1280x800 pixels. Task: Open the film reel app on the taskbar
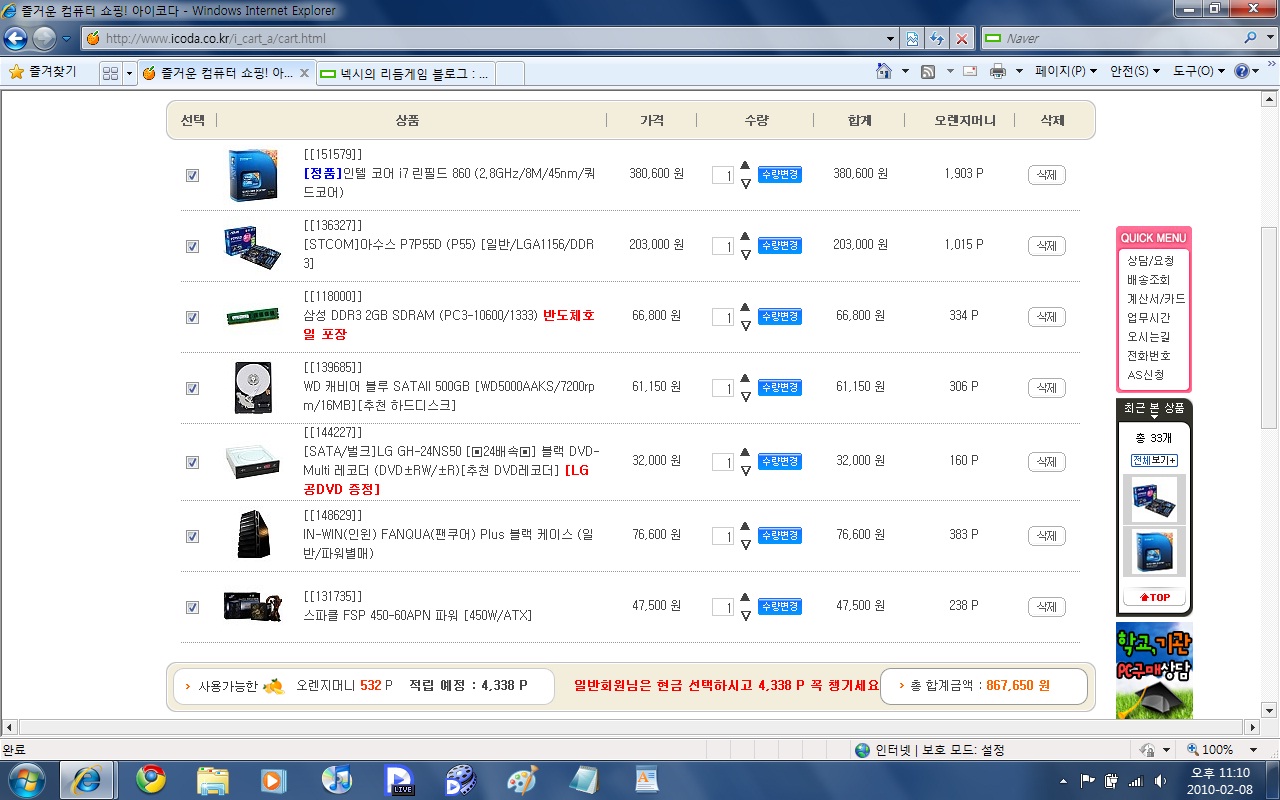pyautogui.click(x=461, y=779)
